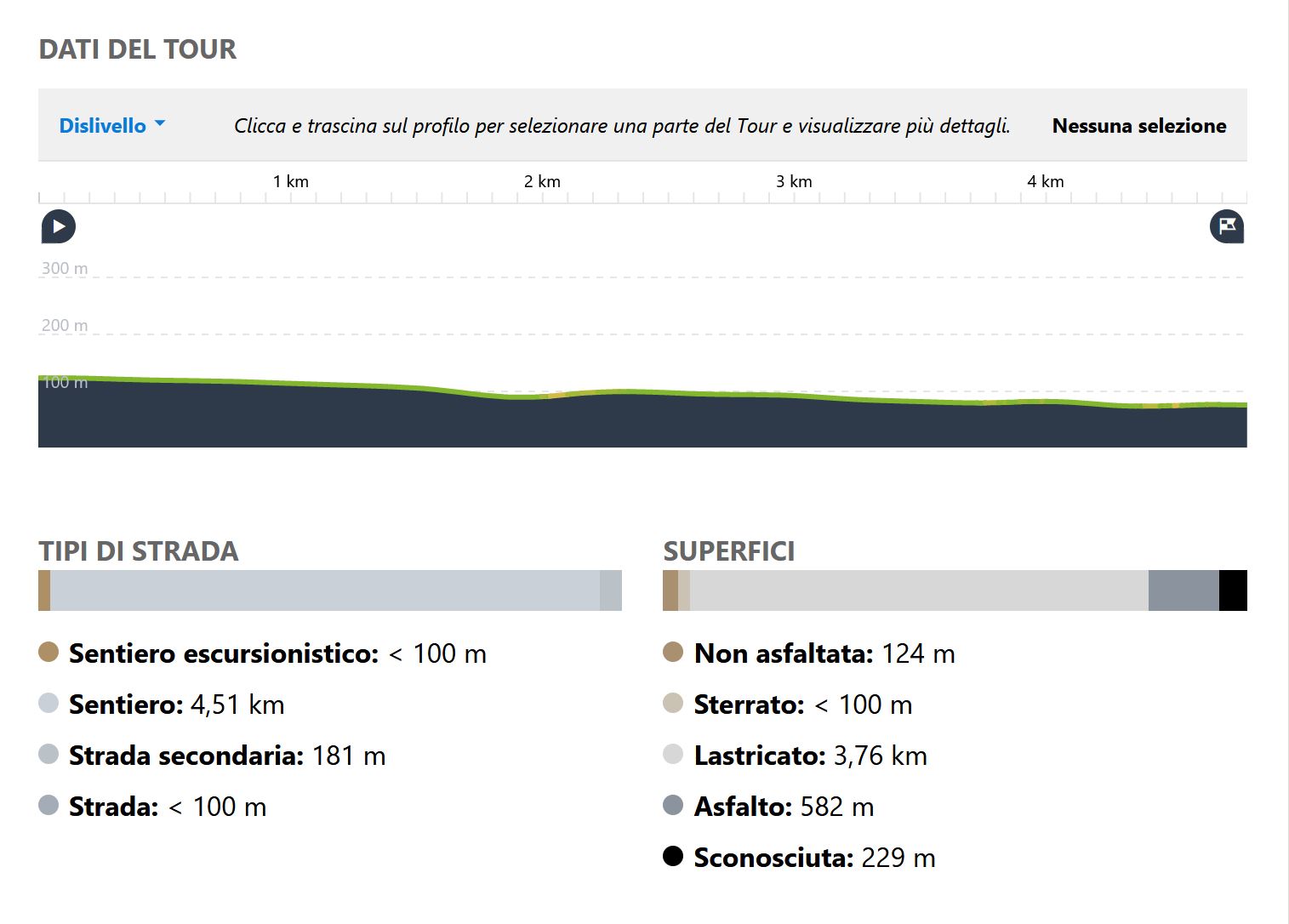Click the TIPI DI STRADA heading
1289x924 pixels.
pos(139,551)
